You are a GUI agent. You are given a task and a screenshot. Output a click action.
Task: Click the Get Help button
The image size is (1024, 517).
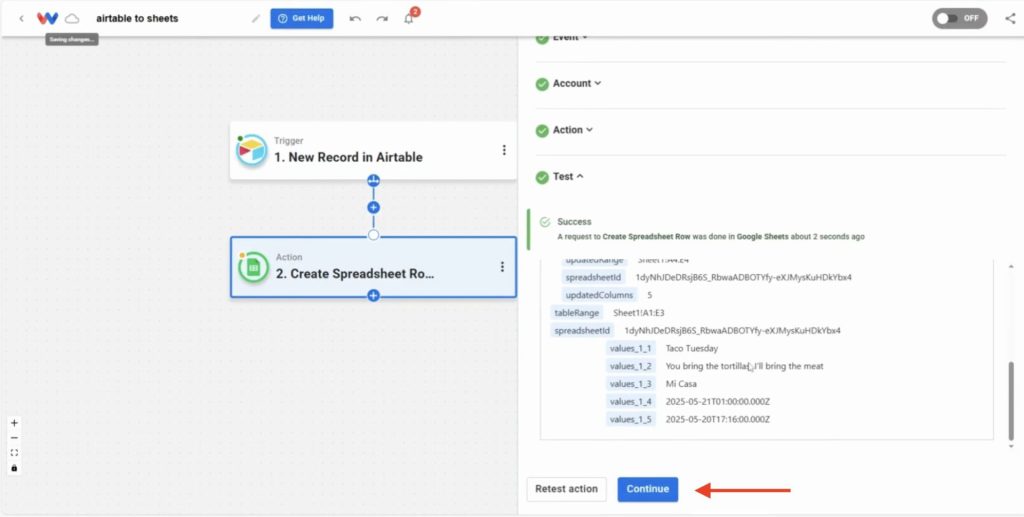(302, 18)
